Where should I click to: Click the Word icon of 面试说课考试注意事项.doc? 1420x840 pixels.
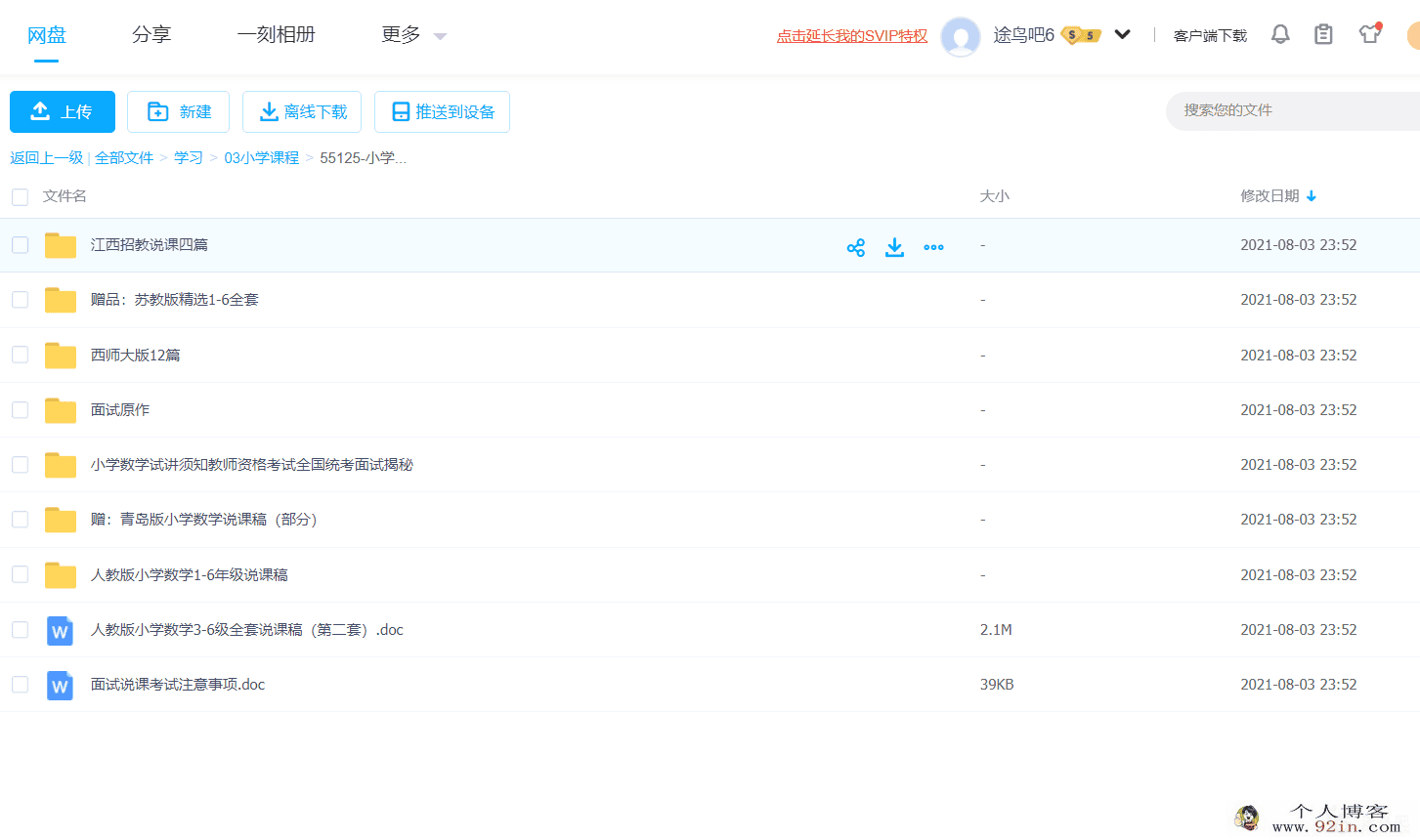click(60, 686)
